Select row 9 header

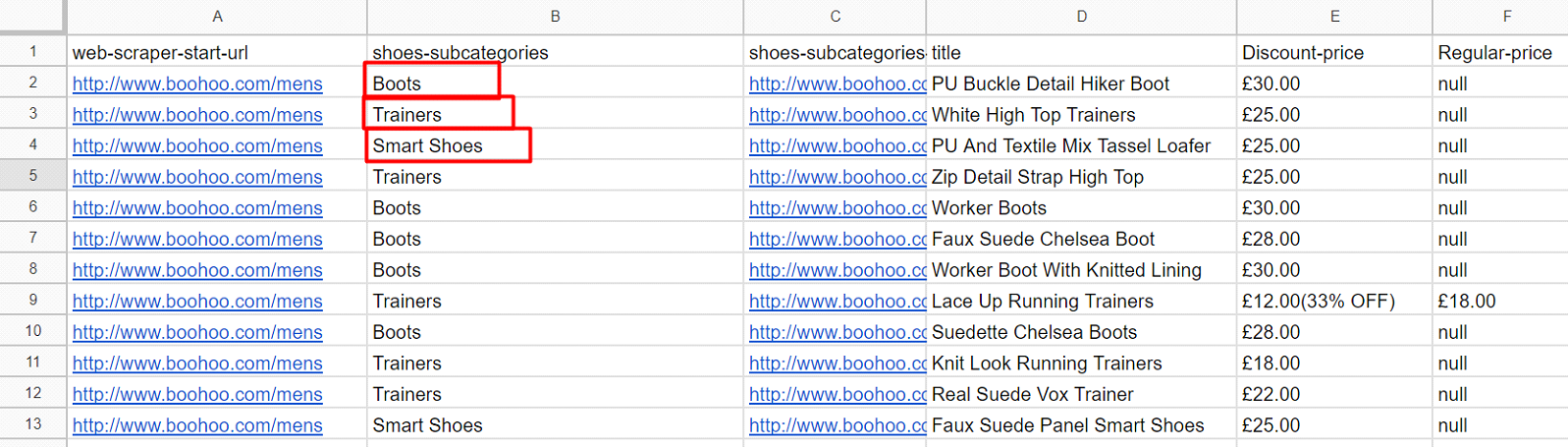tap(32, 301)
